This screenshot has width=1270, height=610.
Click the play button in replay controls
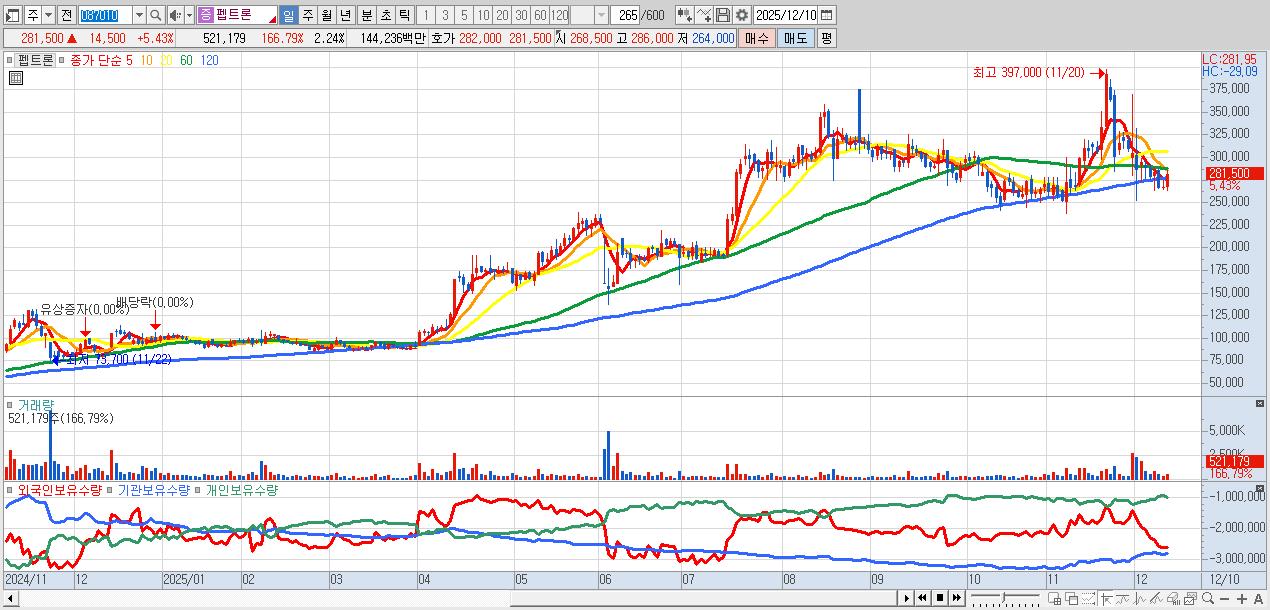pyautogui.click(x=907, y=598)
